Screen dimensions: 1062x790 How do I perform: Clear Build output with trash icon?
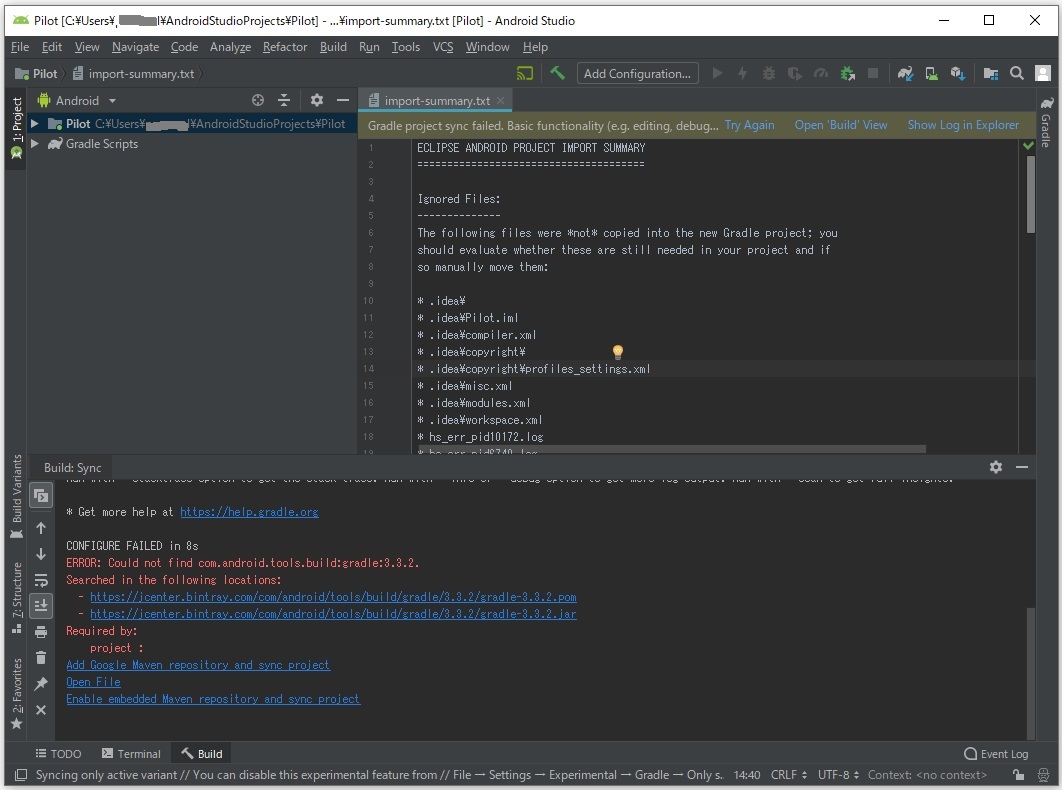click(41, 657)
